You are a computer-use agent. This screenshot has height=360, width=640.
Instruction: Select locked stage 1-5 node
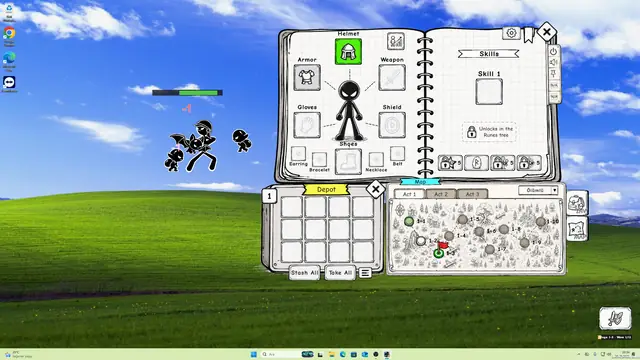click(462, 220)
